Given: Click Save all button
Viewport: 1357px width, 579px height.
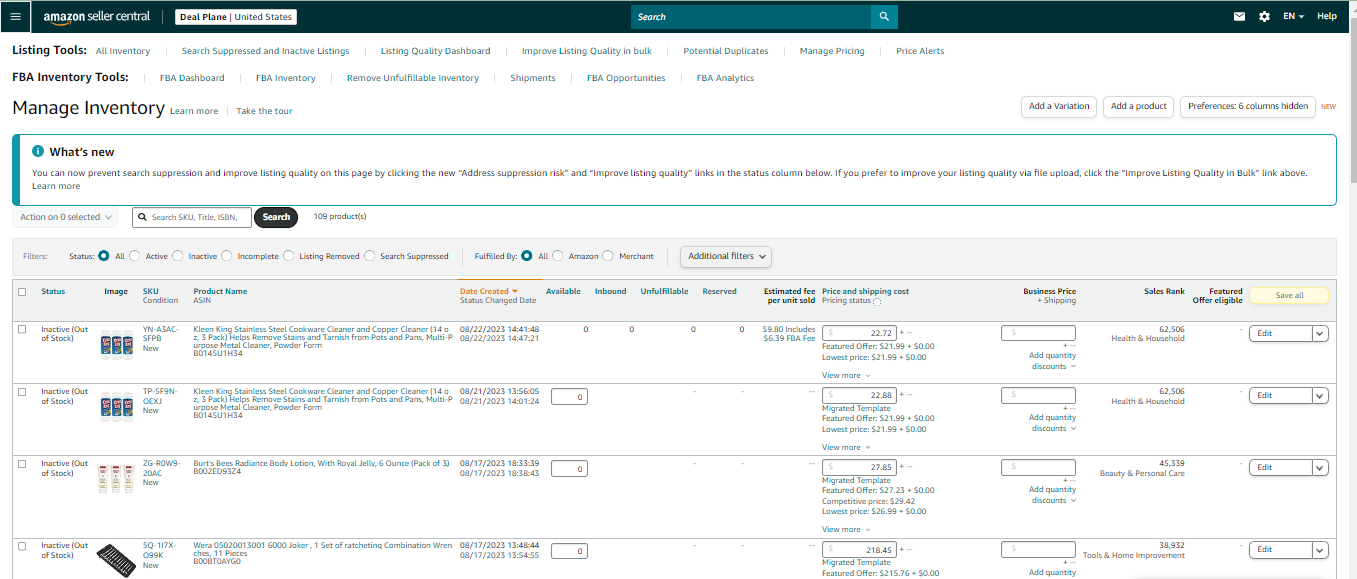Looking at the screenshot, I should (x=1289, y=295).
